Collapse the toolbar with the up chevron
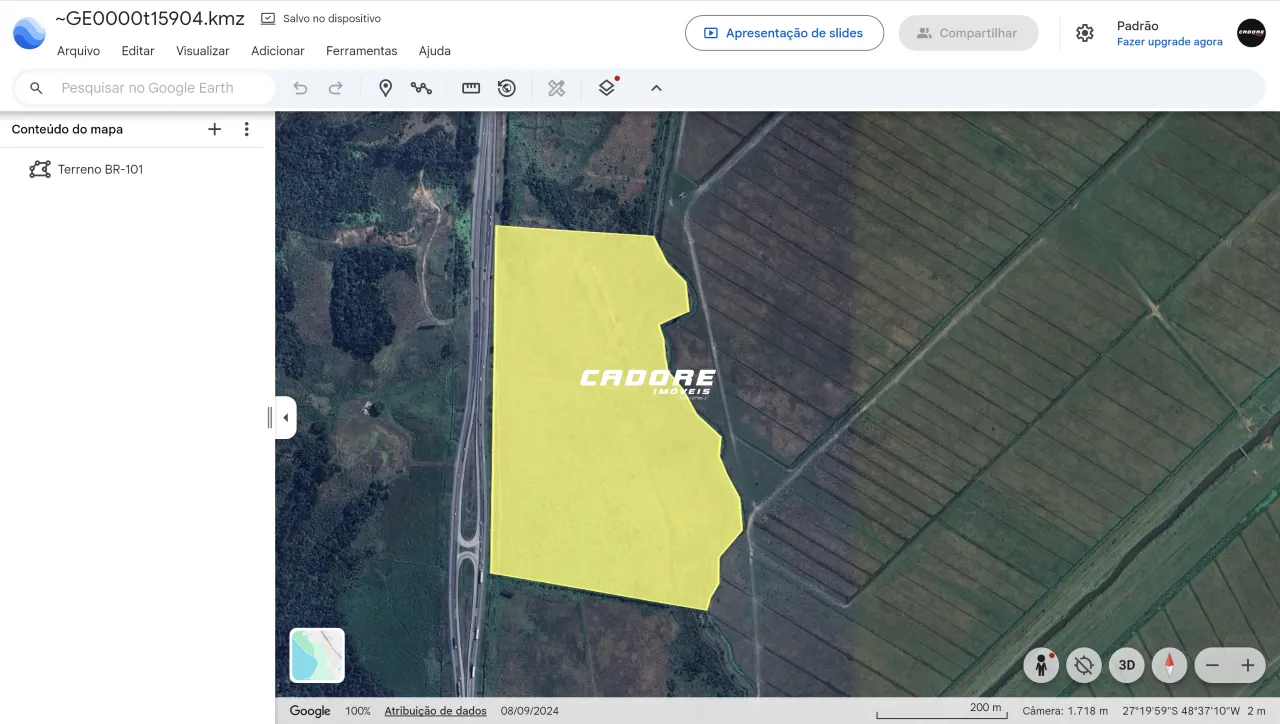This screenshot has width=1280, height=724. 656,88
